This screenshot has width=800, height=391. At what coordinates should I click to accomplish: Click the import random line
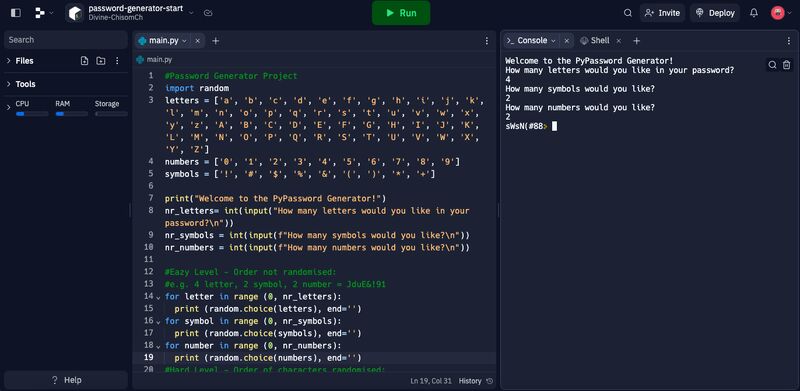point(197,88)
